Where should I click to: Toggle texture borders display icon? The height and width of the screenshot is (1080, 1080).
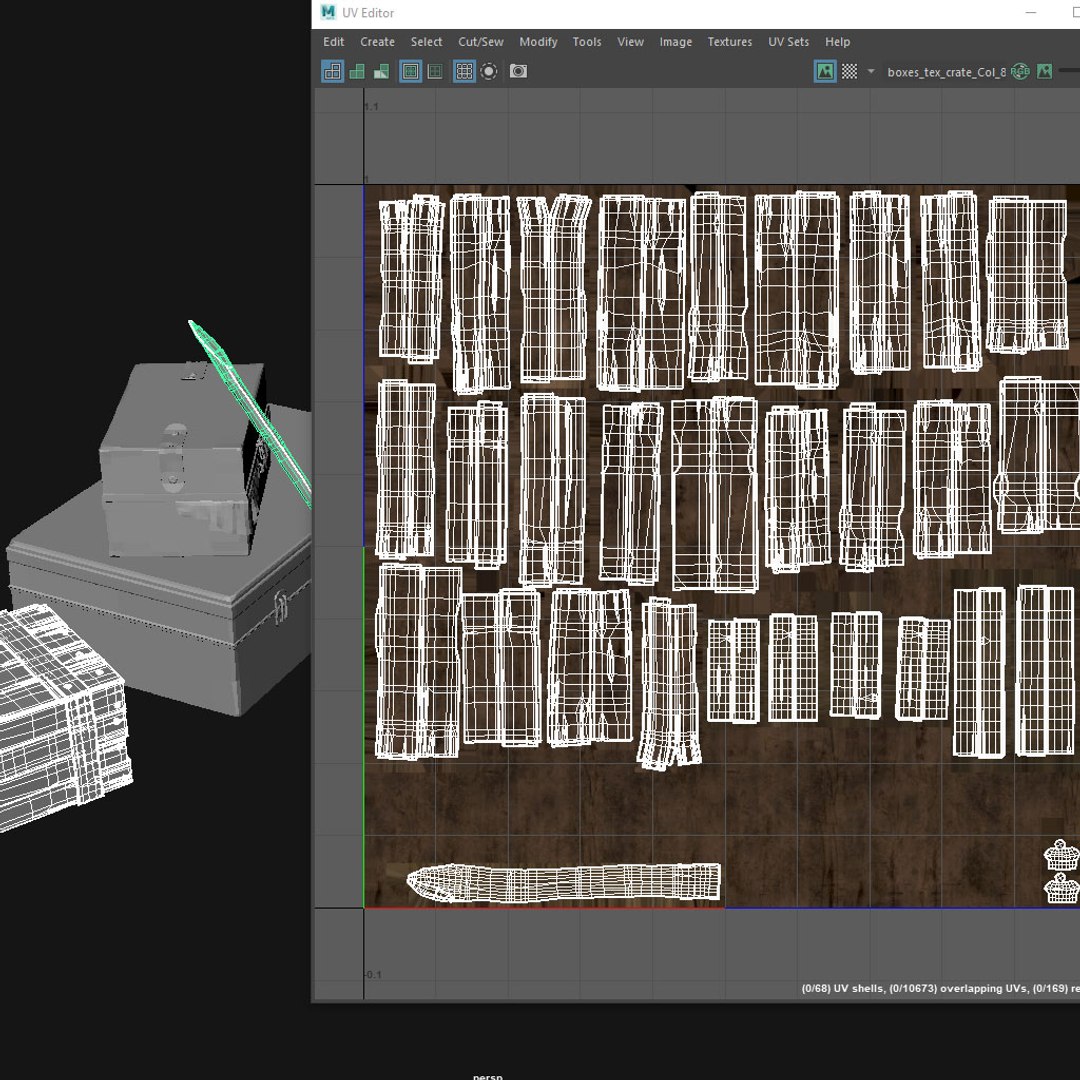point(411,71)
